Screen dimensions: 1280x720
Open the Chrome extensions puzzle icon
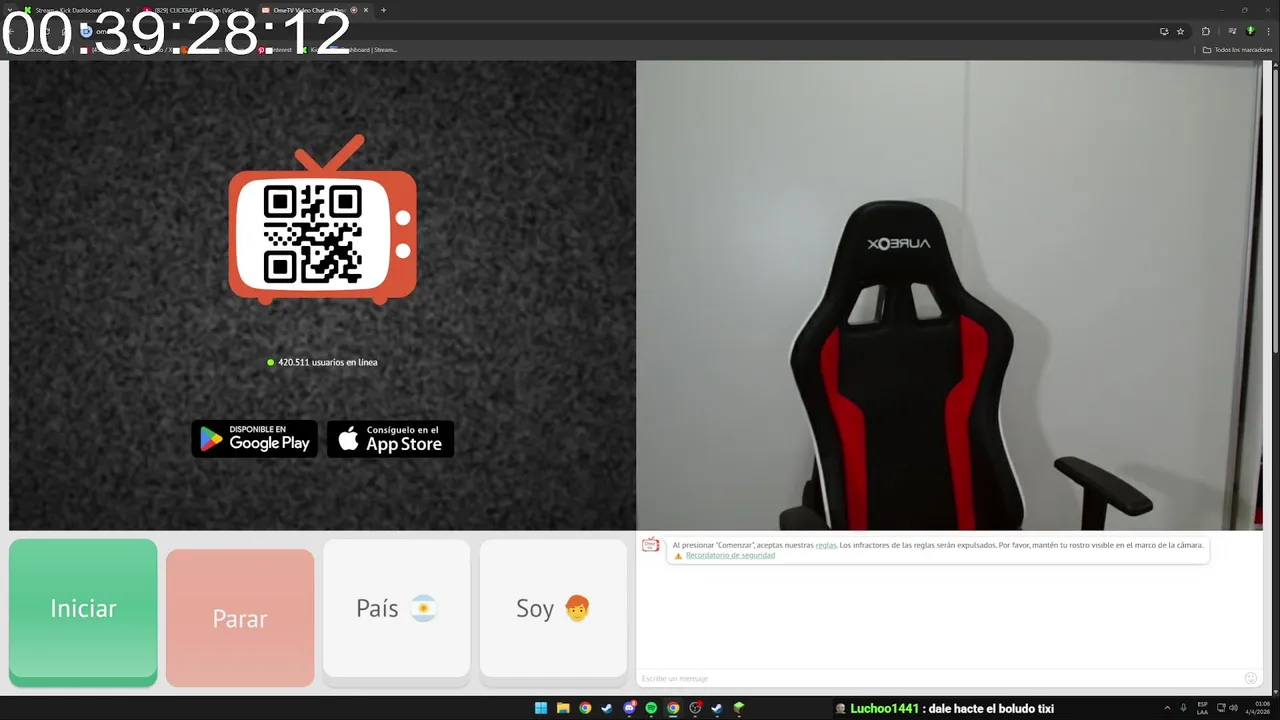tap(1205, 31)
